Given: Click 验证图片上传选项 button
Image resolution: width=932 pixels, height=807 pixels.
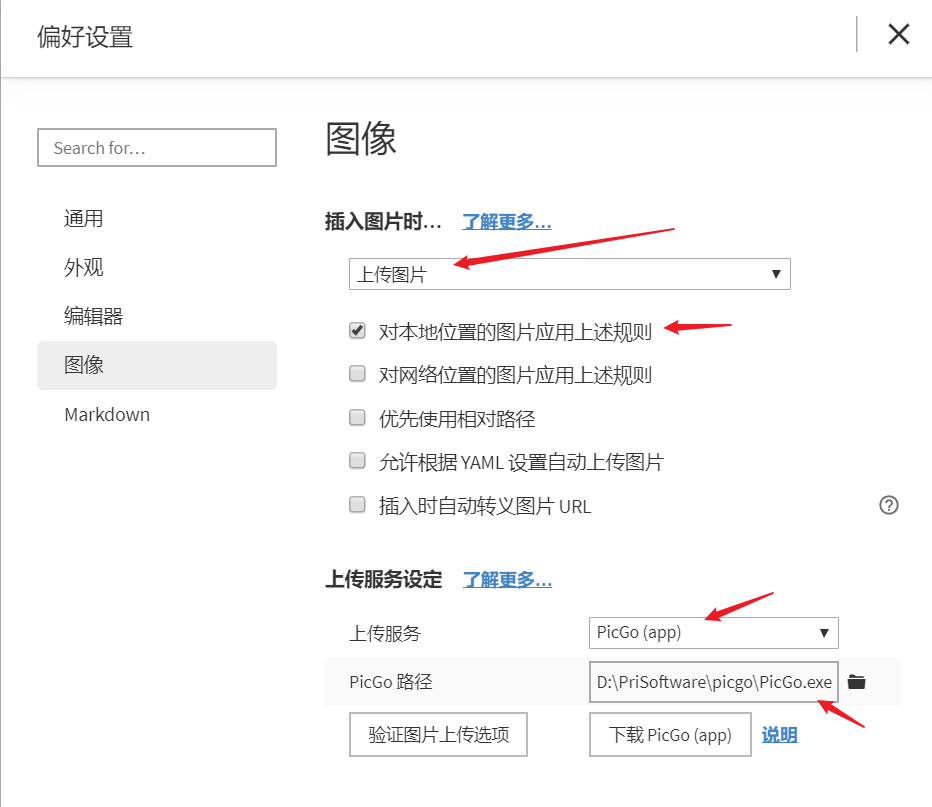Looking at the screenshot, I should pyautogui.click(x=438, y=735).
